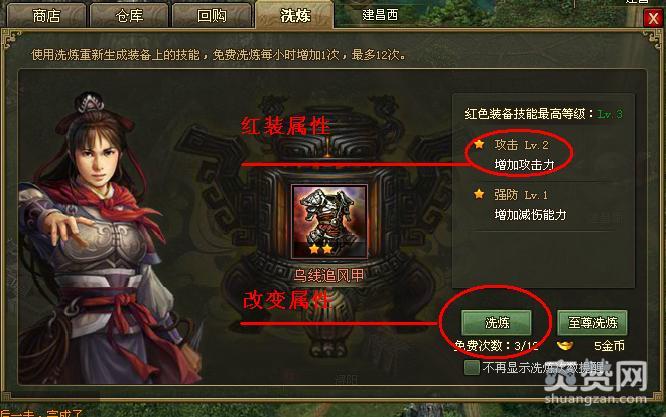Viewport: 666px width, 417px height.
Task: Toggle 不再显示洗炼次数提醒 checkbox
Action: point(471,367)
